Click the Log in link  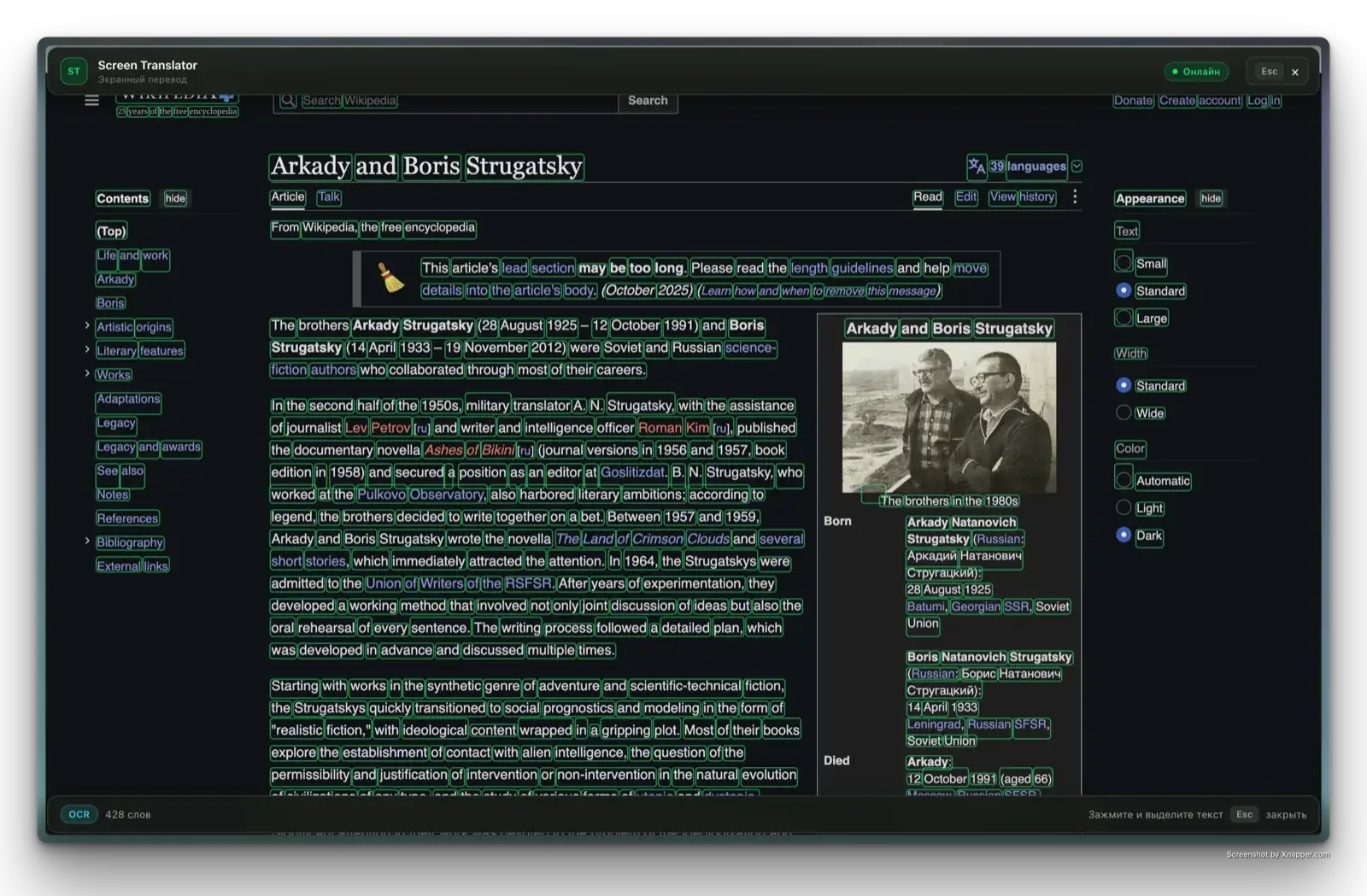pos(1264,101)
